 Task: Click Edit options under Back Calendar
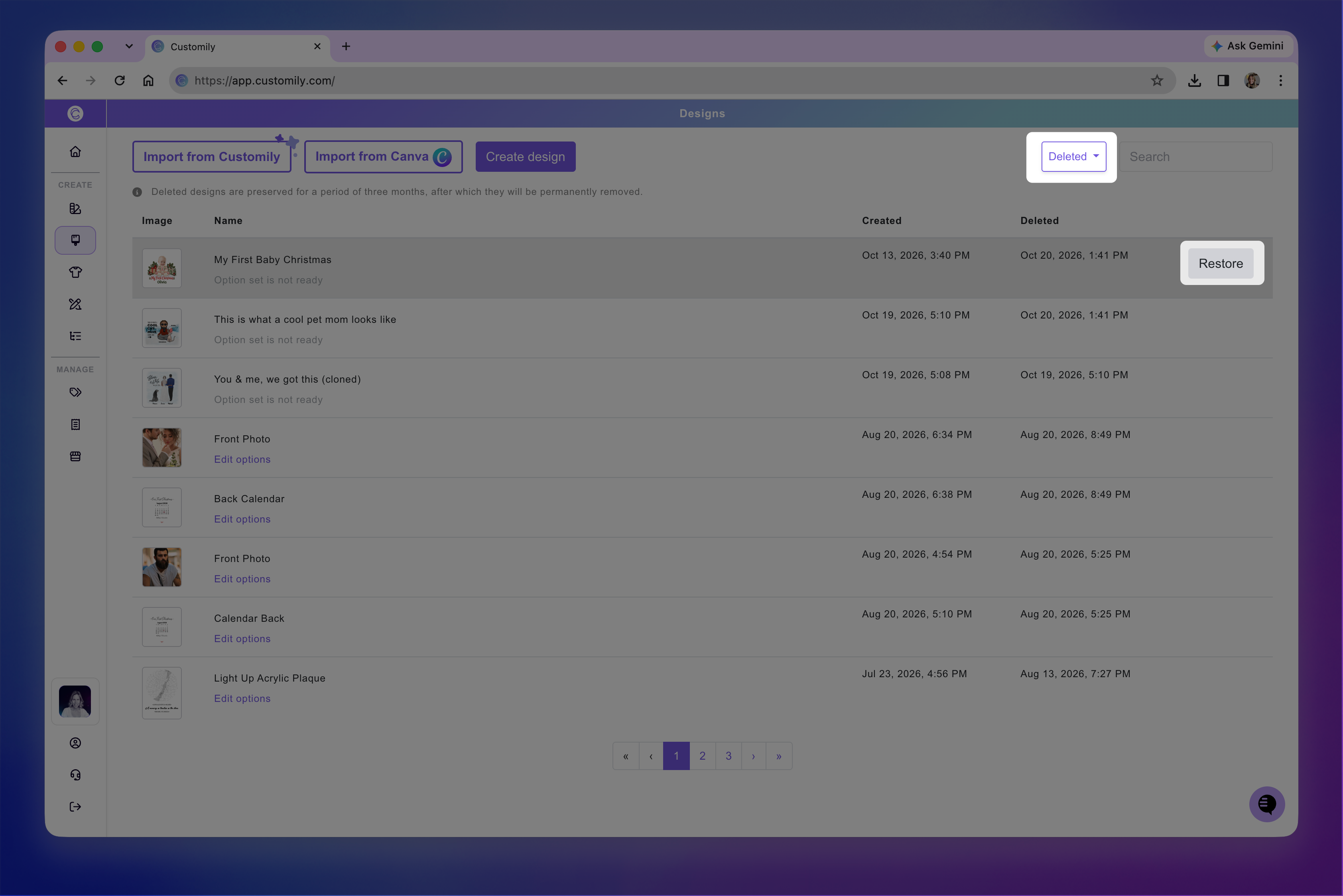click(x=242, y=519)
